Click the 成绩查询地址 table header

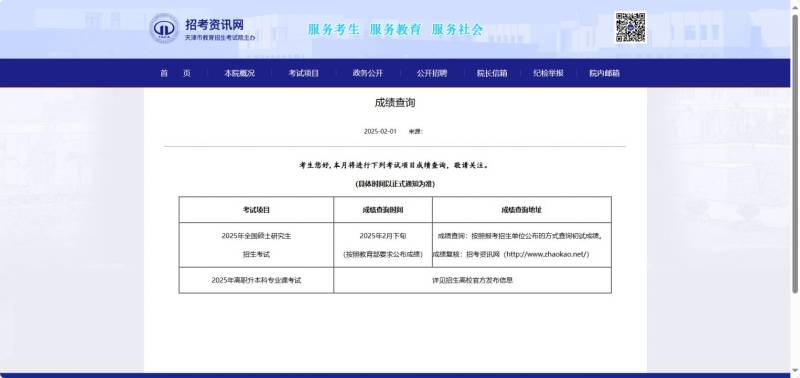521,210
